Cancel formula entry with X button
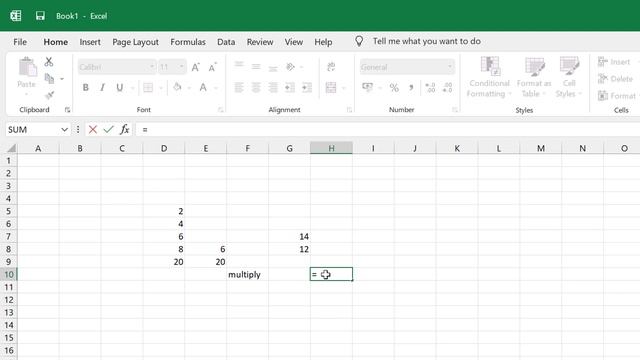 (x=93, y=130)
